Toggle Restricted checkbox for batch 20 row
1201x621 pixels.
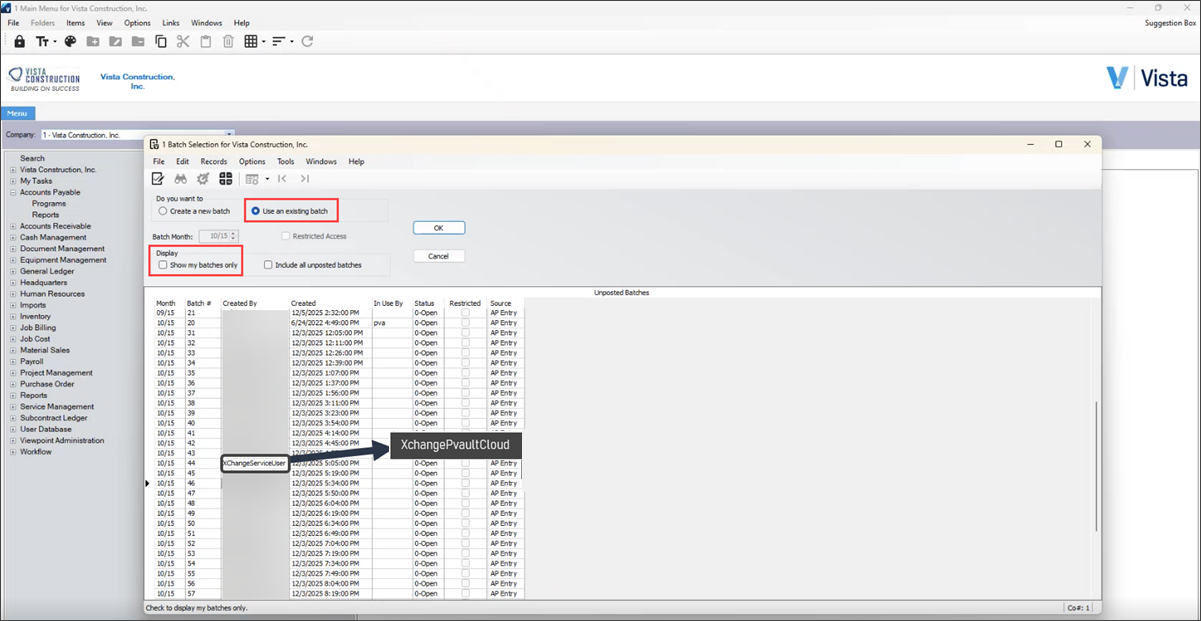coord(465,323)
